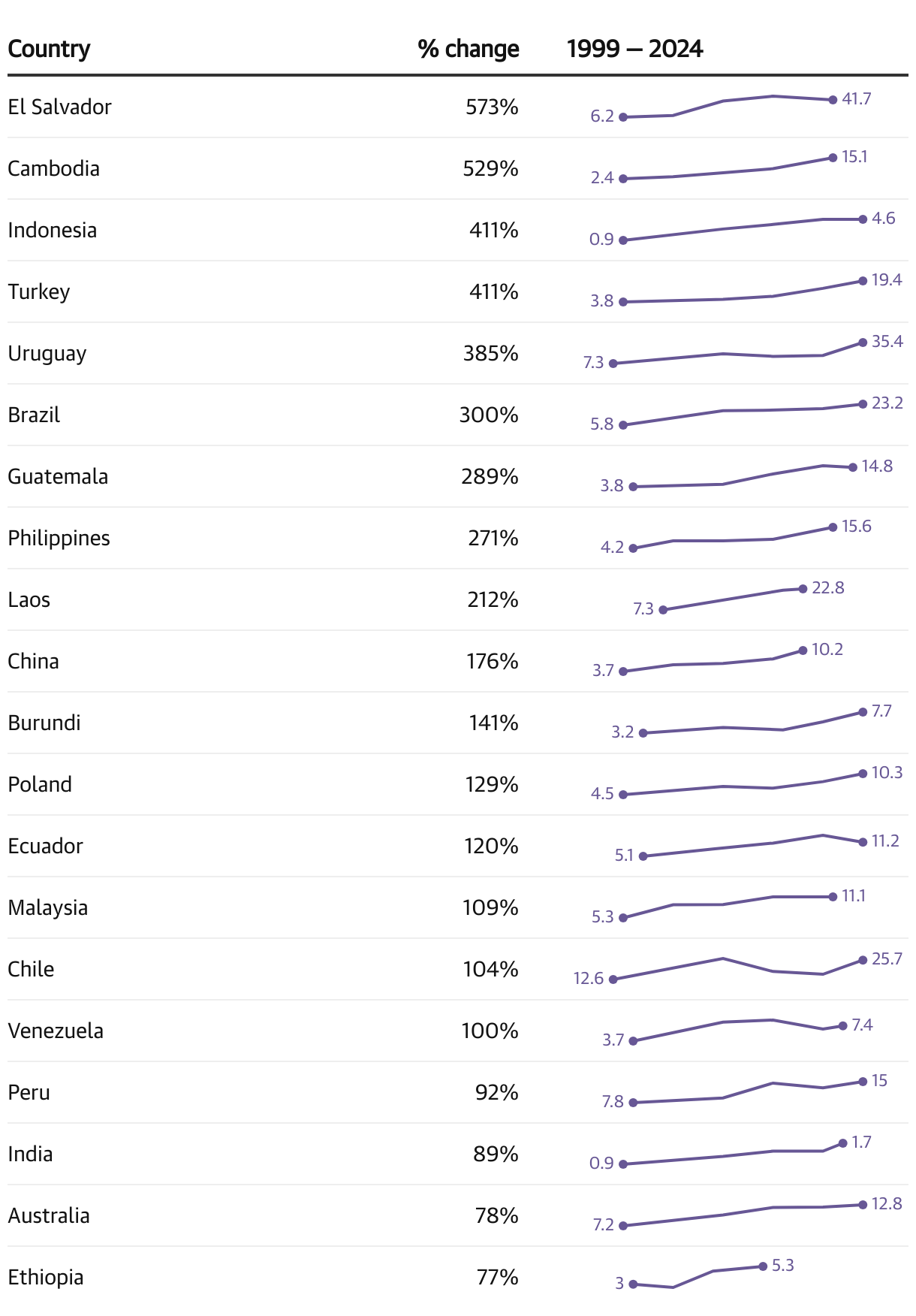
Task: Click India's 1.7 sparkline end dot
Action: tap(842, 1143)
